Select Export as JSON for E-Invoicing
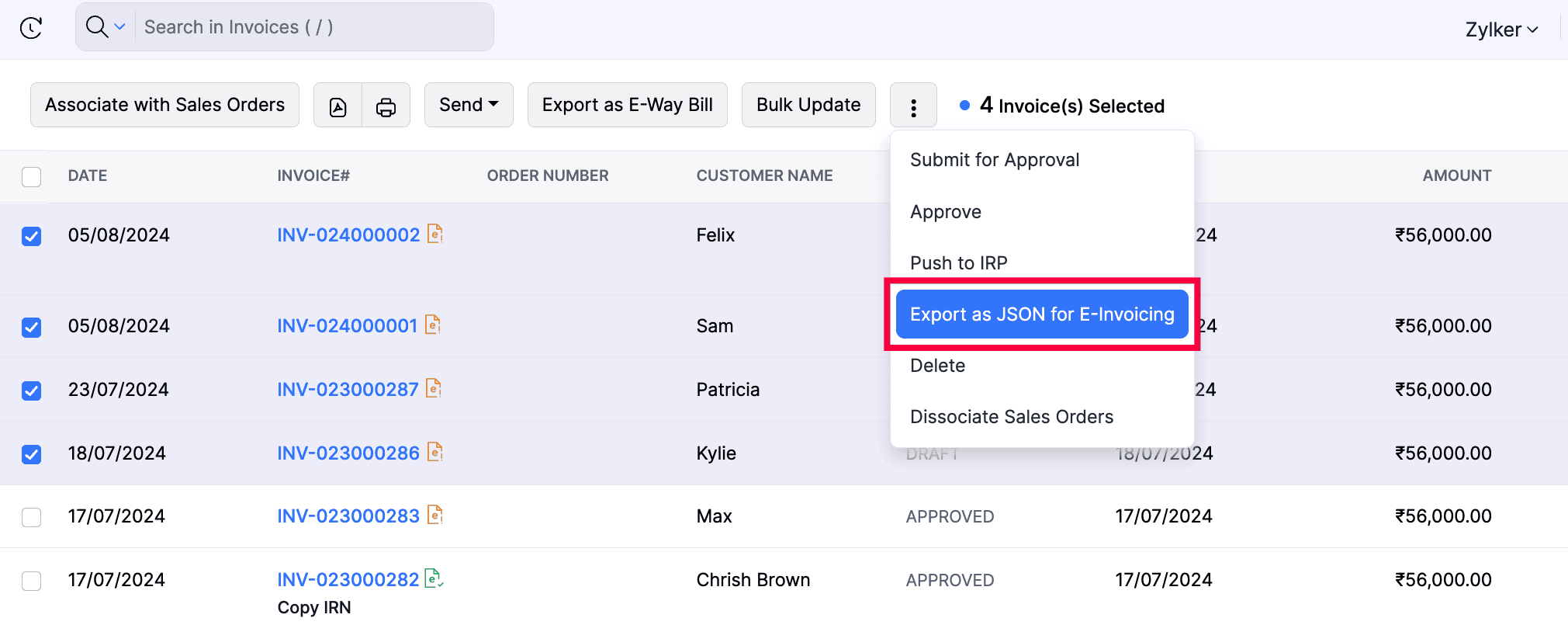 coord(1041,314)
